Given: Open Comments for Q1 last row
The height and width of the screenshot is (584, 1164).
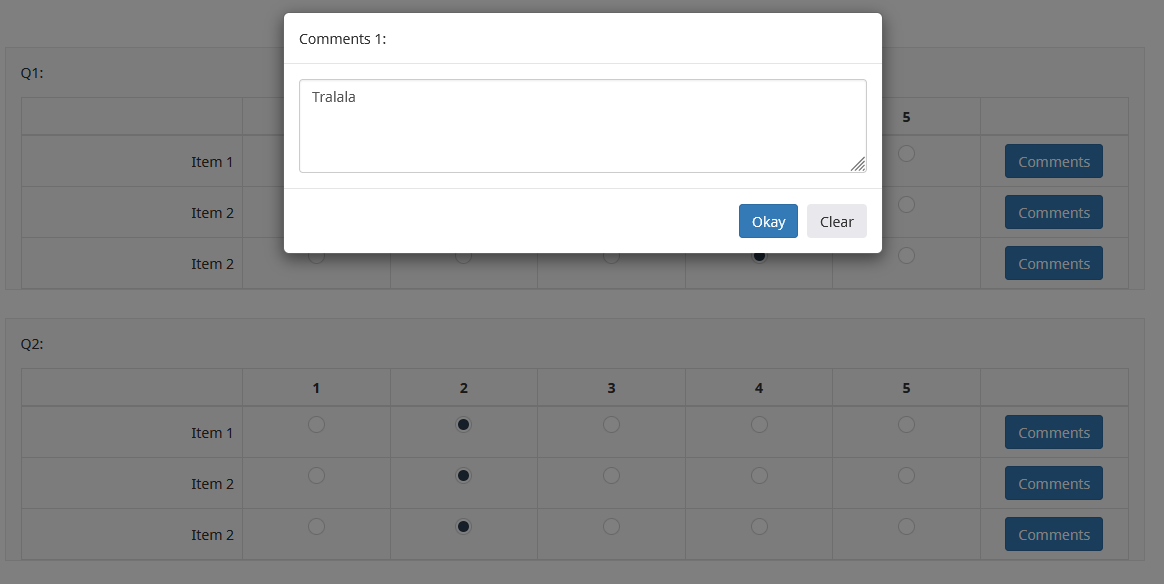Looking at the screenshot, I should pyautogui.click(x=1053, y=264).
